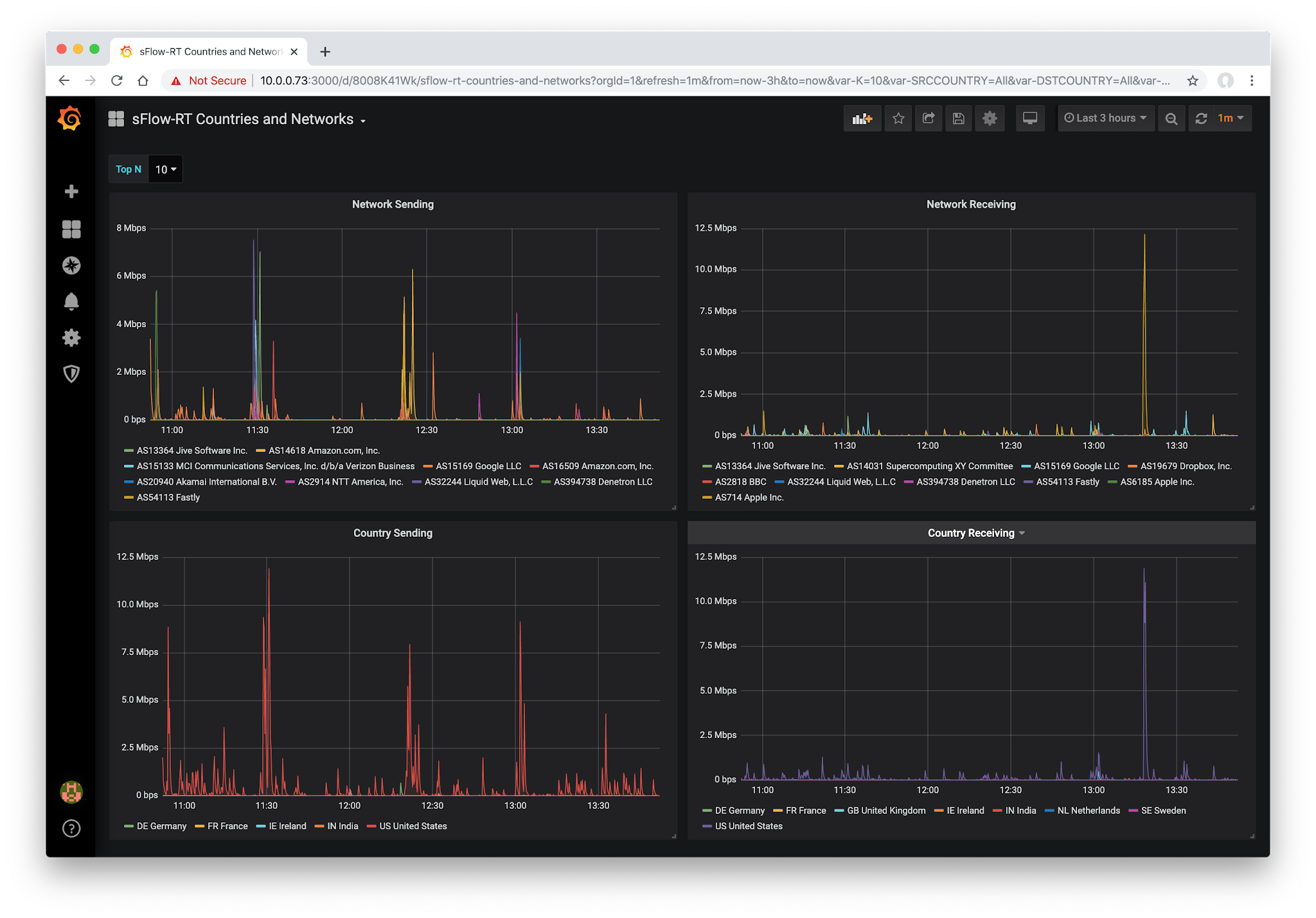
Task: Hide AS15169 Google LLC series in Network Sending
Action: coord(478,466)
